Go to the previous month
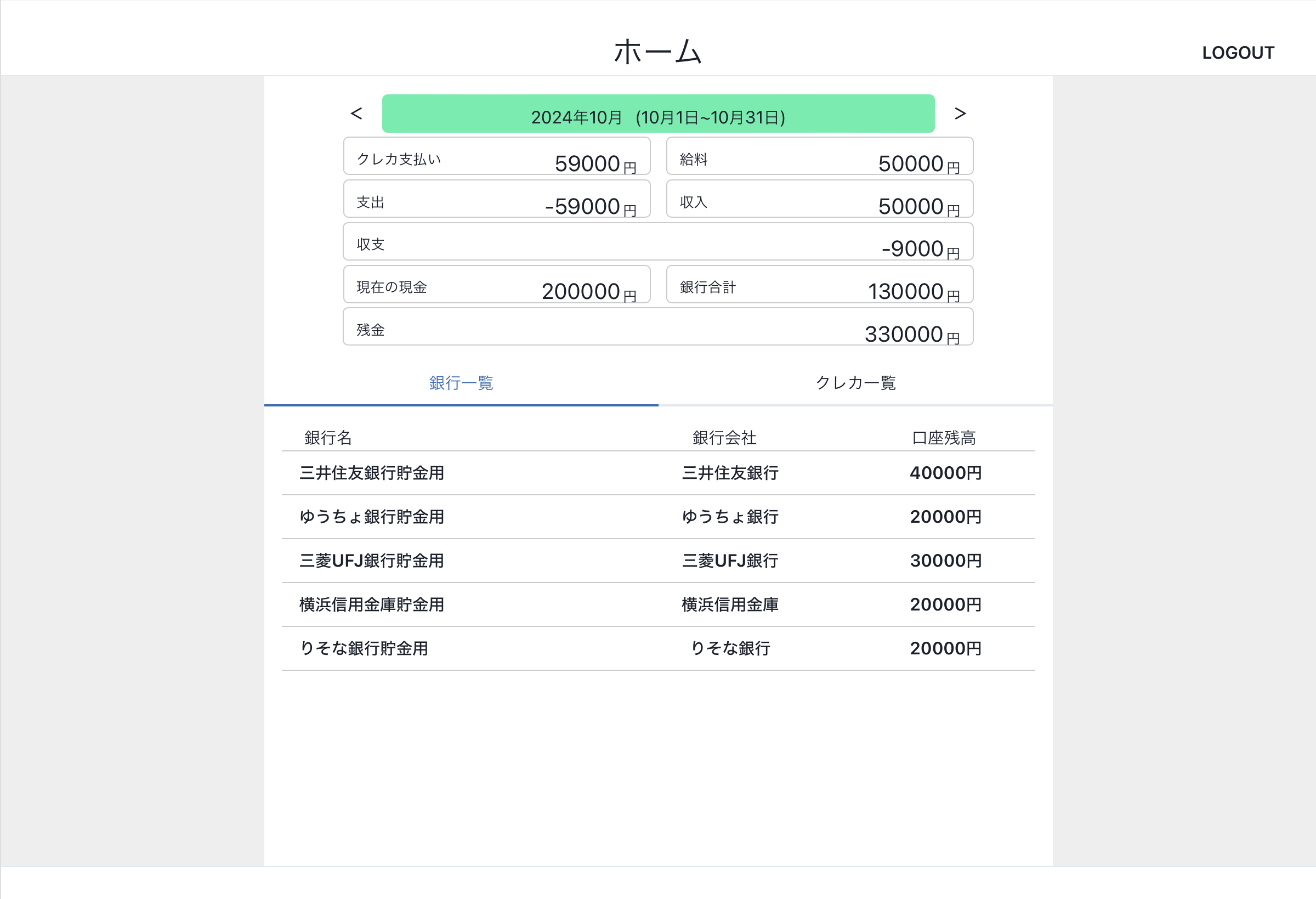Screen dimensions: 1316x899 pyautogui.click(x=357, y=114)
